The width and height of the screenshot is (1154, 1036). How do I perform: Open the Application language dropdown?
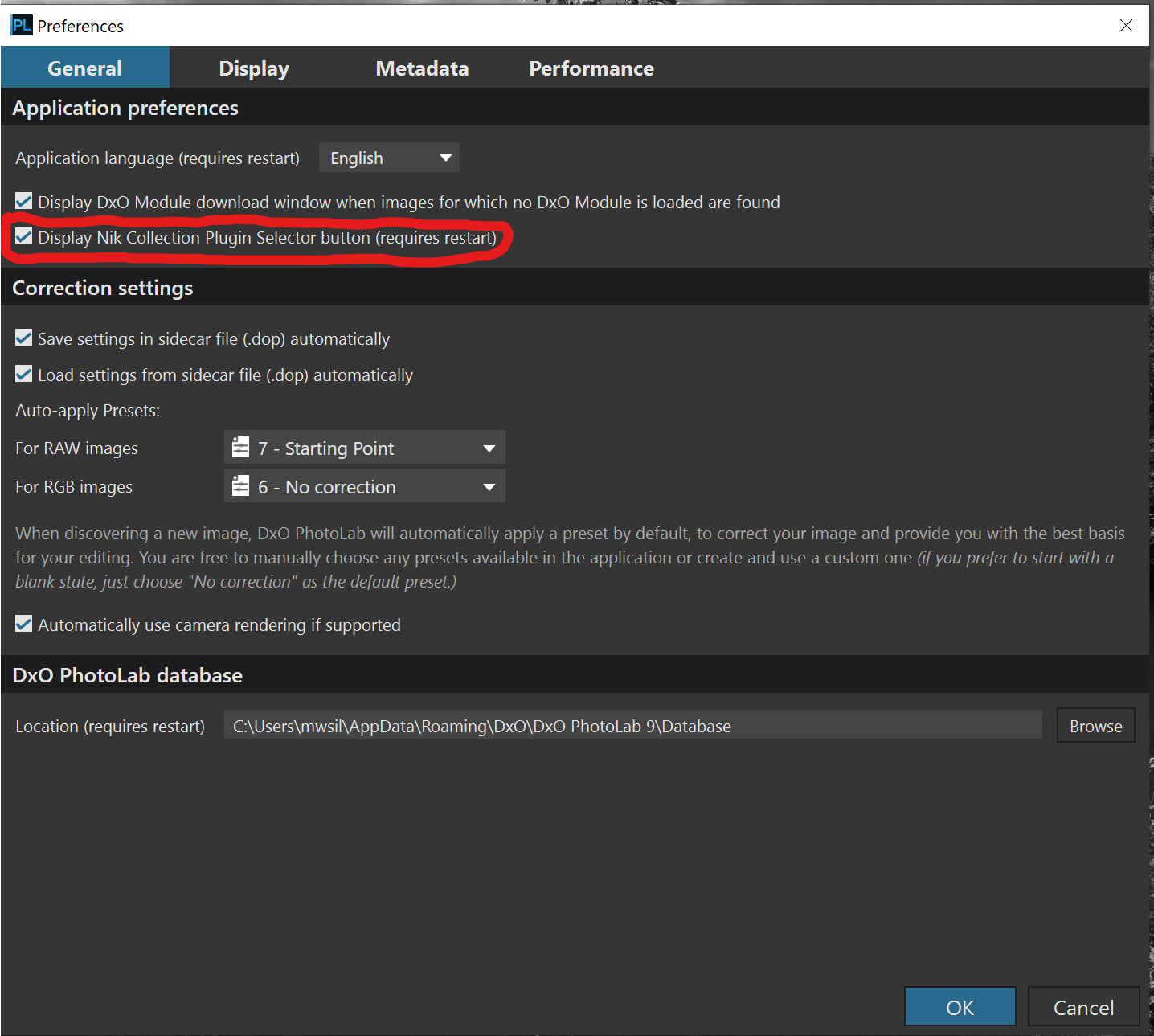(x=389, y=158)
